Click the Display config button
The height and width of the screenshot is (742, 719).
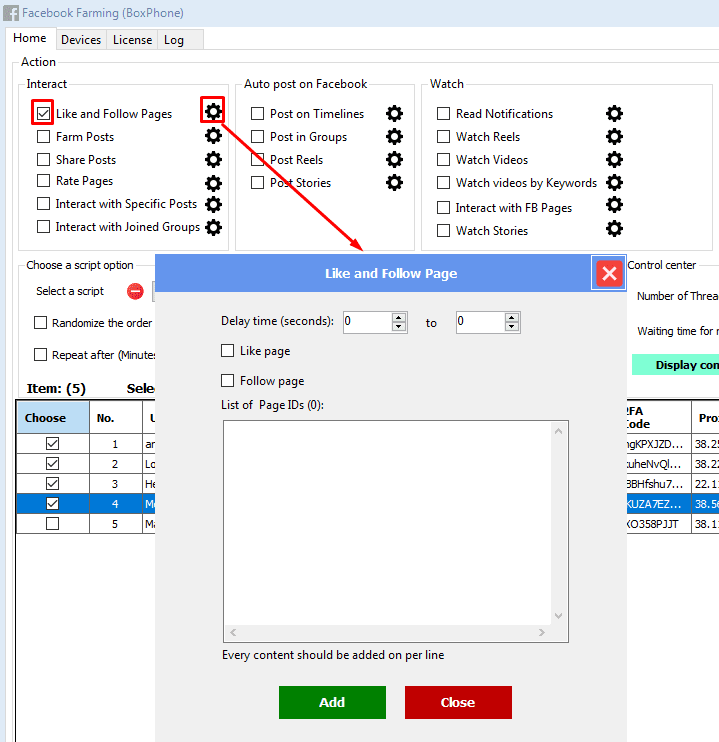pyautogui.click(x=675, y=365)
